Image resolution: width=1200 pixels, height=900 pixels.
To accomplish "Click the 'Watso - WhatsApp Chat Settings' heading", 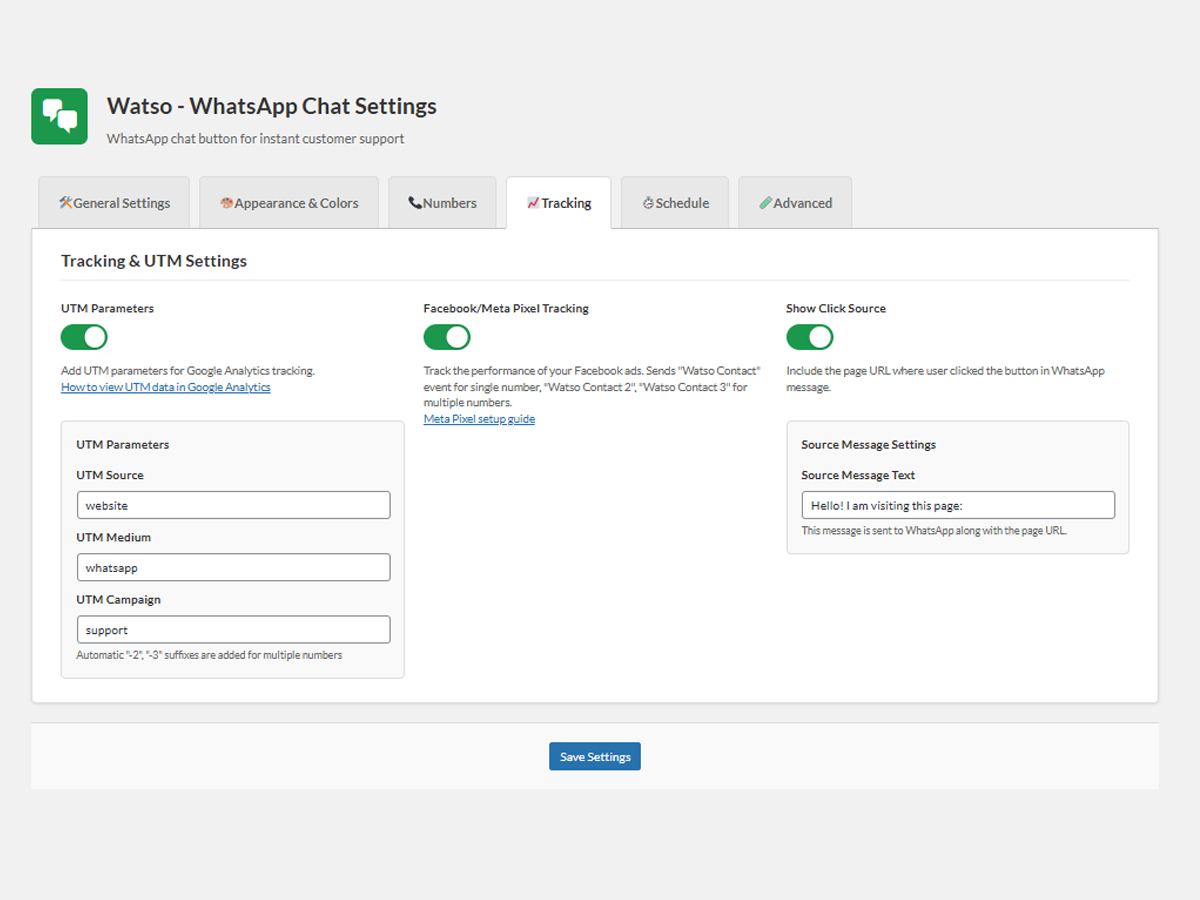I will click(x=272, y=106).
